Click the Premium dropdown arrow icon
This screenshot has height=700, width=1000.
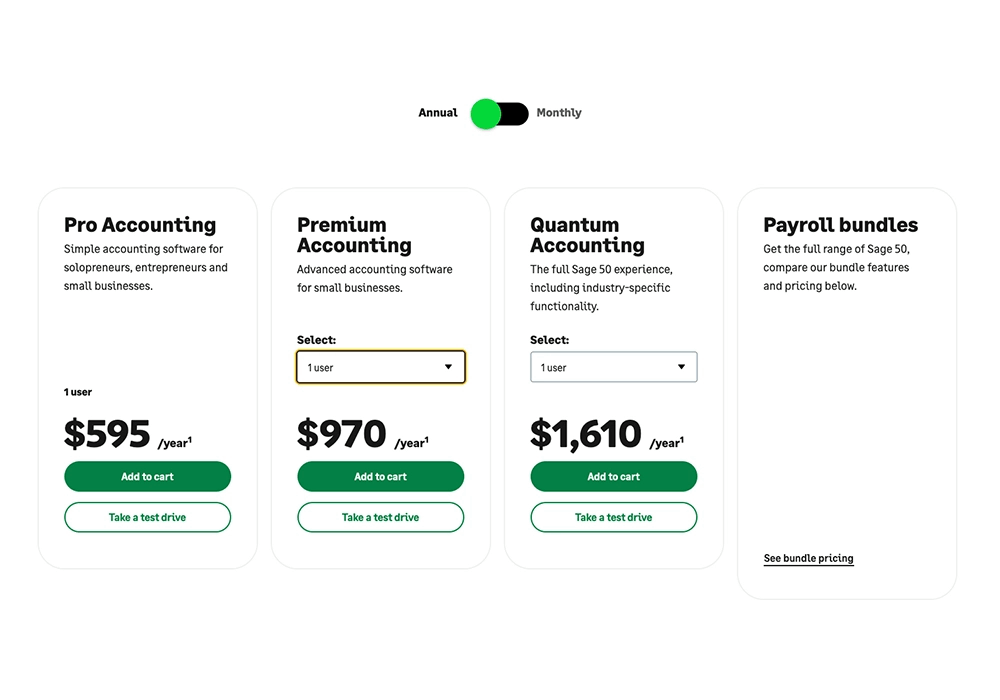pyautogui.click(x=448, y=367)
